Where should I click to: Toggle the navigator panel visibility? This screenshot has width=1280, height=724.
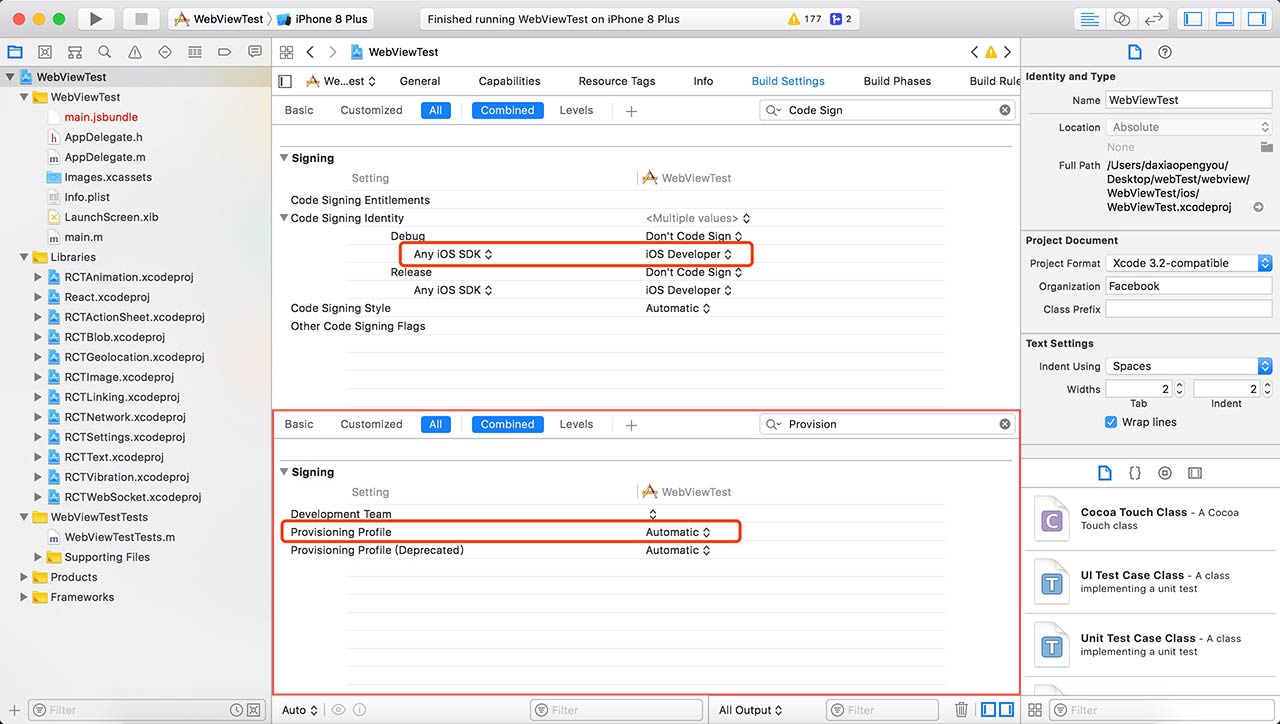point(1193,19)
